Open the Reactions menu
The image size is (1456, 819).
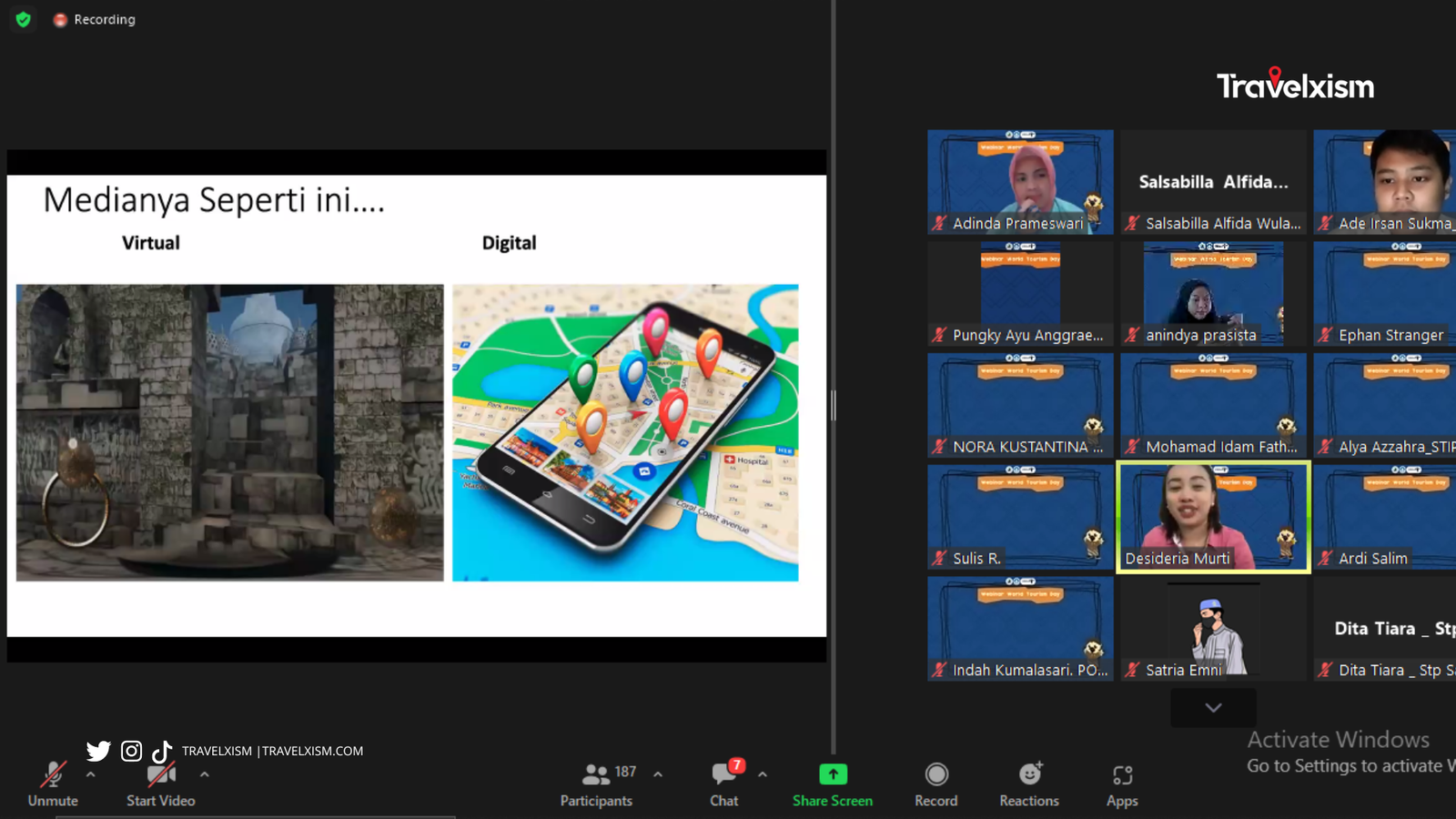pyautogui.click(x=1029, y=784)
